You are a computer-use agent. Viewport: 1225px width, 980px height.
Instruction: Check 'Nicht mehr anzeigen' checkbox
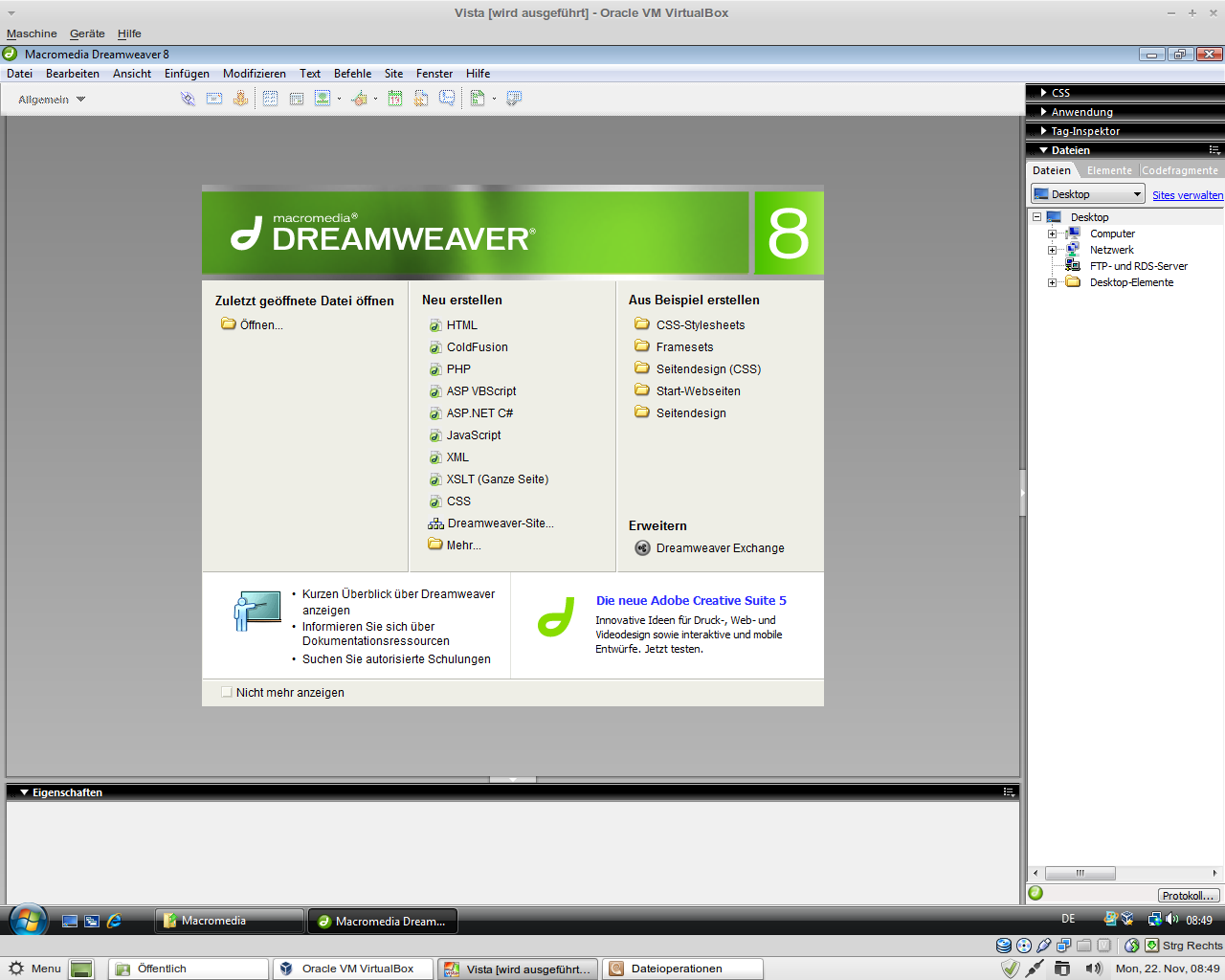[227, 692]
